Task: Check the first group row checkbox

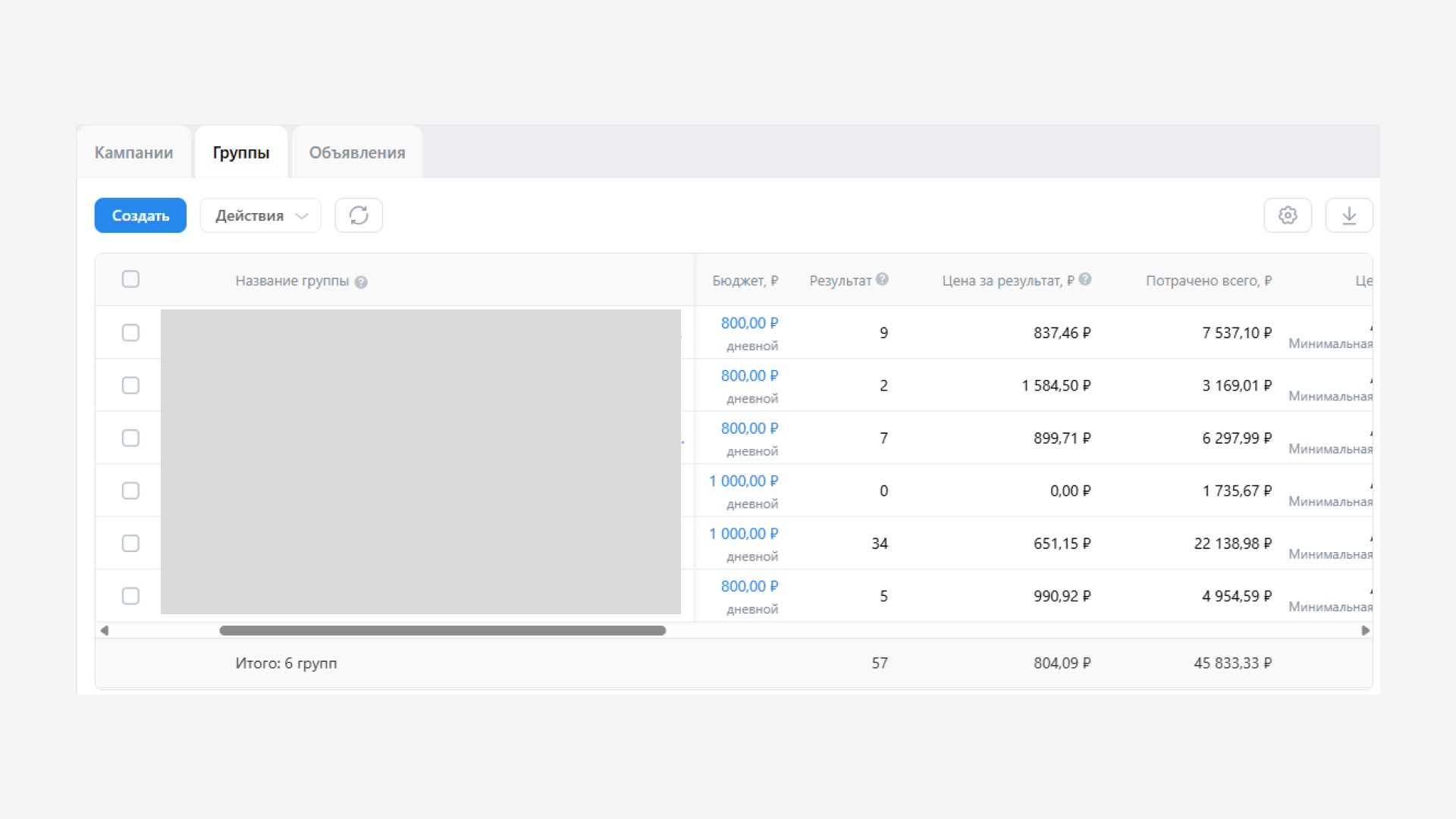Action: 130,333
